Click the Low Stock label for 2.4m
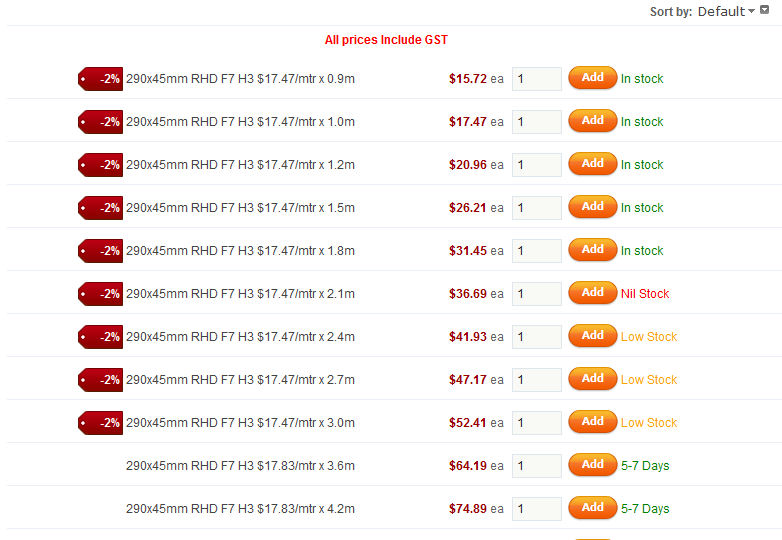This screenshot has height=540, width=782. (x=649, y=337)
